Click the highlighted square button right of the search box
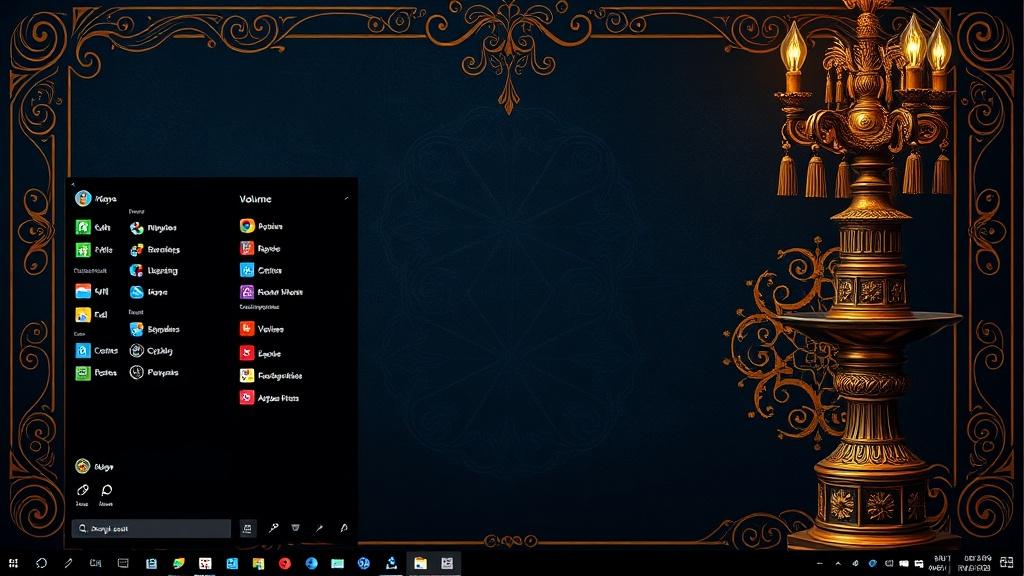The image size is (1024, 576). click(248, 528)
